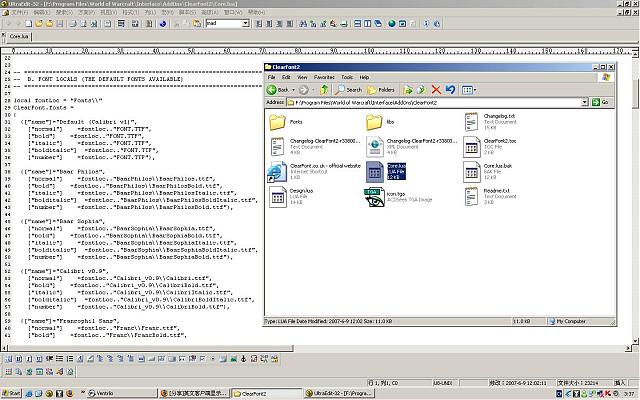The height and width of the screenshot is (400, 640).
Task: Toggle the Folders pane in Explorer
Action: pyautogui.click(x=381, y=89)
